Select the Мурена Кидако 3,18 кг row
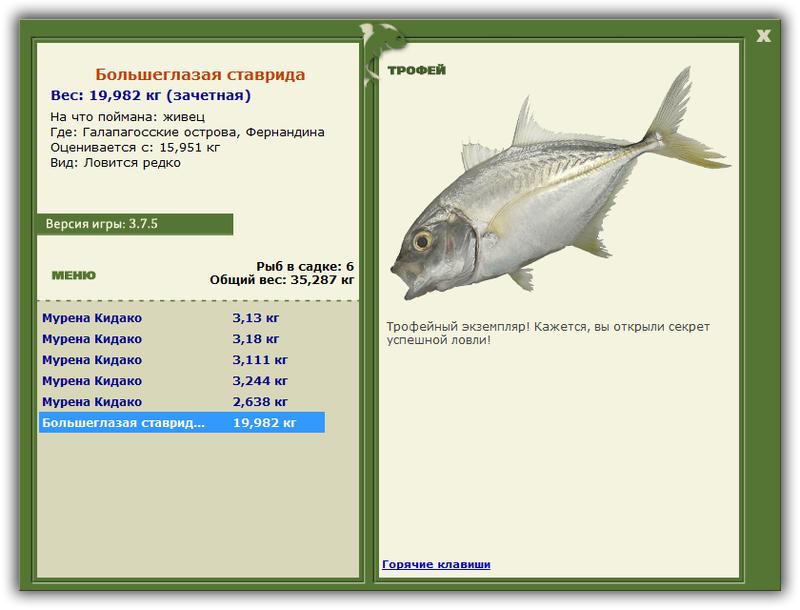 click(x=182, y=339)
